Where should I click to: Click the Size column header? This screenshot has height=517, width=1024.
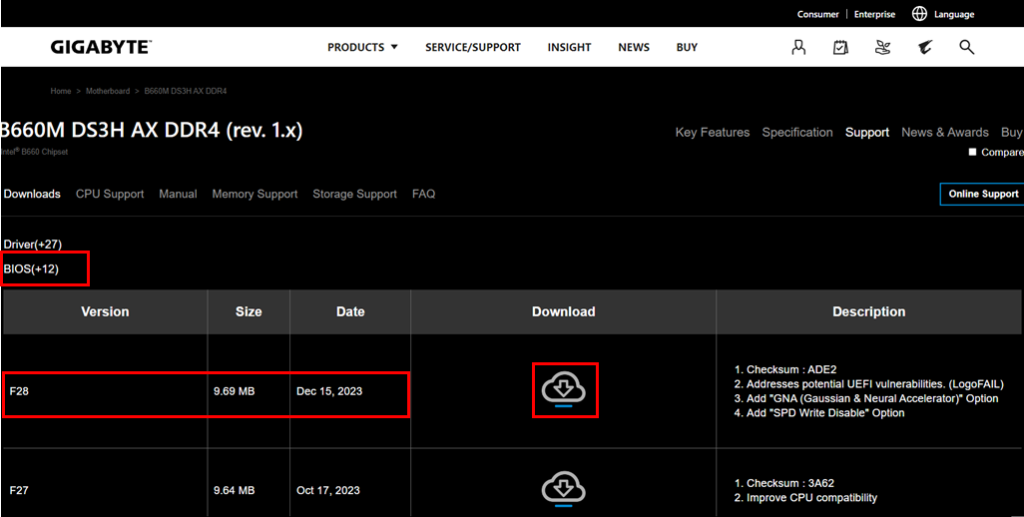(249, 312)
